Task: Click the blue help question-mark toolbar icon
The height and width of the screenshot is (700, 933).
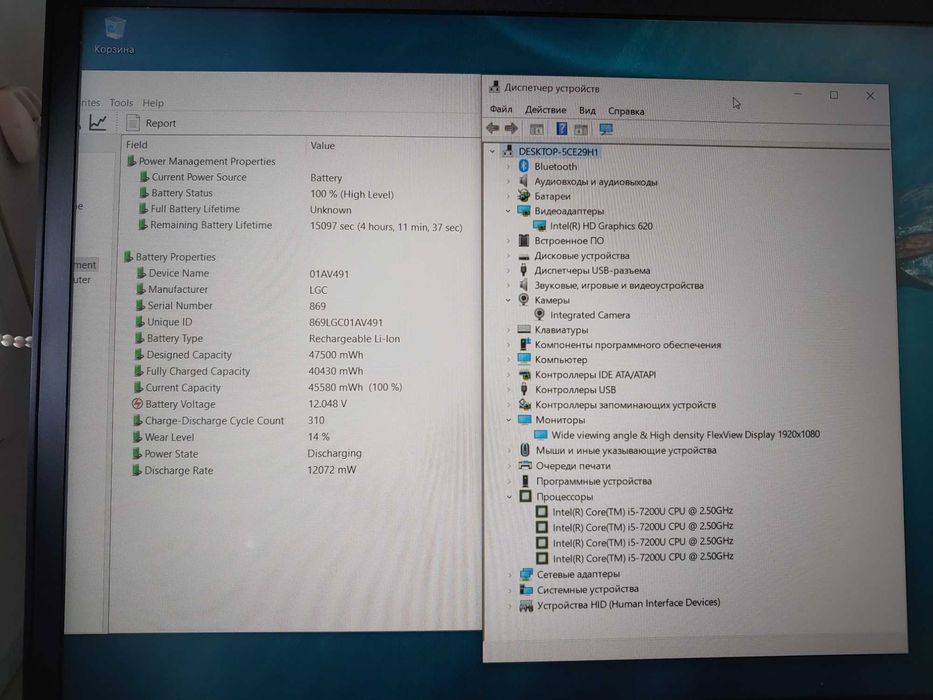Action: pos(561,129)
